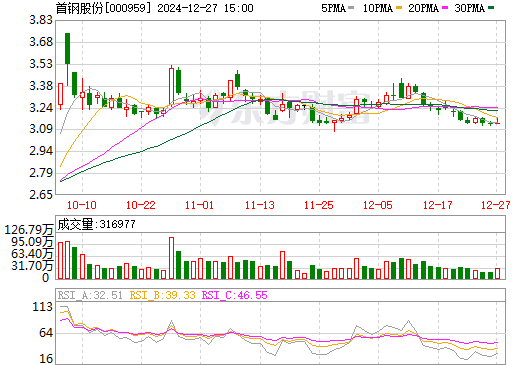Click the 2.79 price axis label
The width and height of the screenshot is (520, 365).
(41, 173)
